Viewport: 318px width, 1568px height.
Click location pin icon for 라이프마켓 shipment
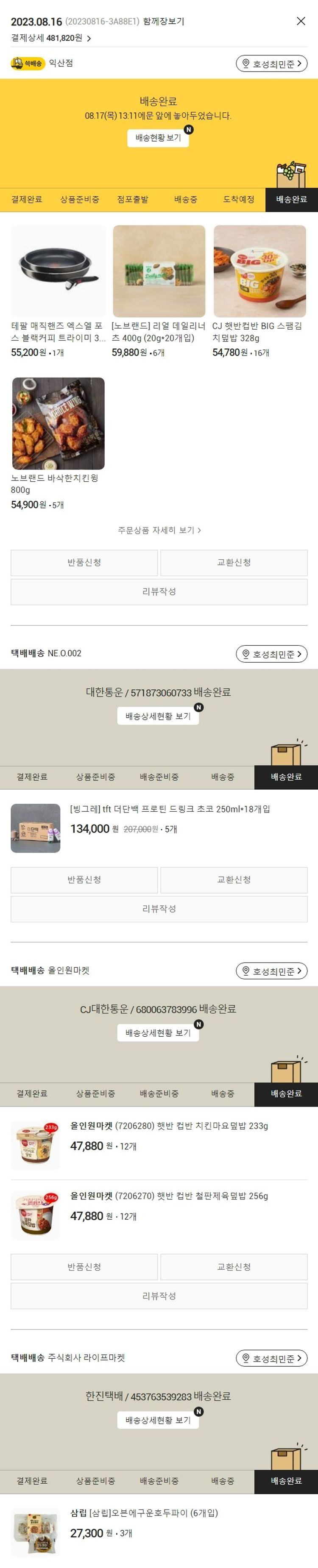click(246, 1358)
